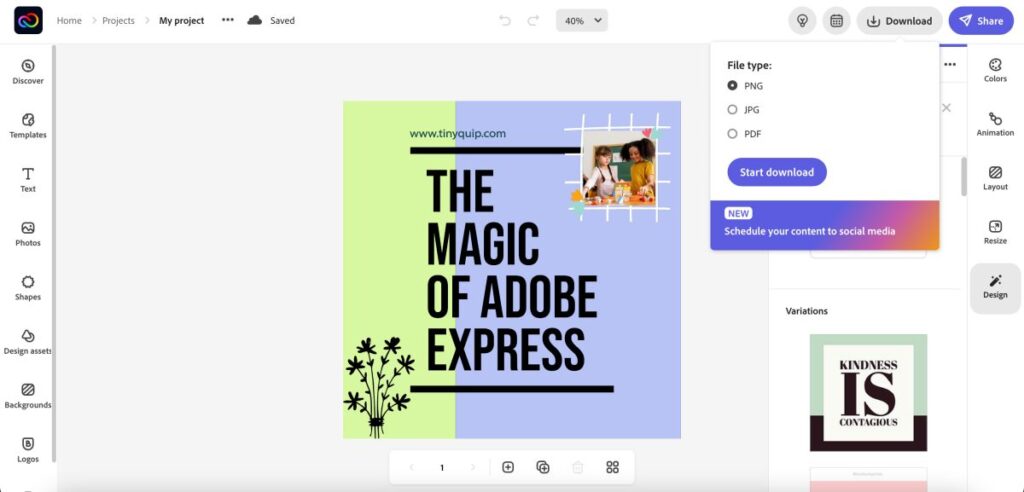Click My project title
Screen dimensions: 1024x492
(182, 20)
